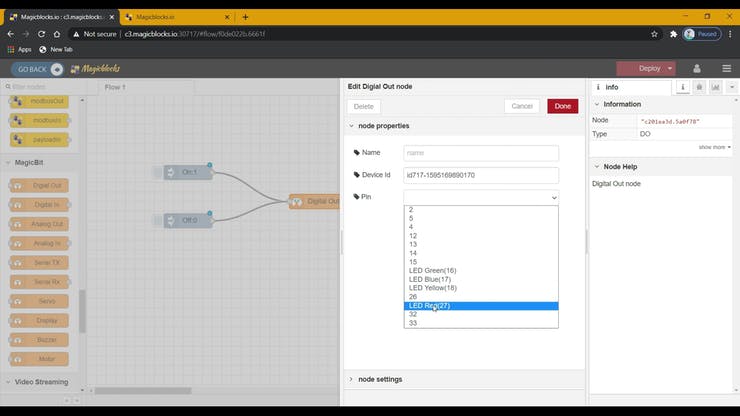
Task: Trigger the On:1 inject node button
Action: tap(157, 172)
